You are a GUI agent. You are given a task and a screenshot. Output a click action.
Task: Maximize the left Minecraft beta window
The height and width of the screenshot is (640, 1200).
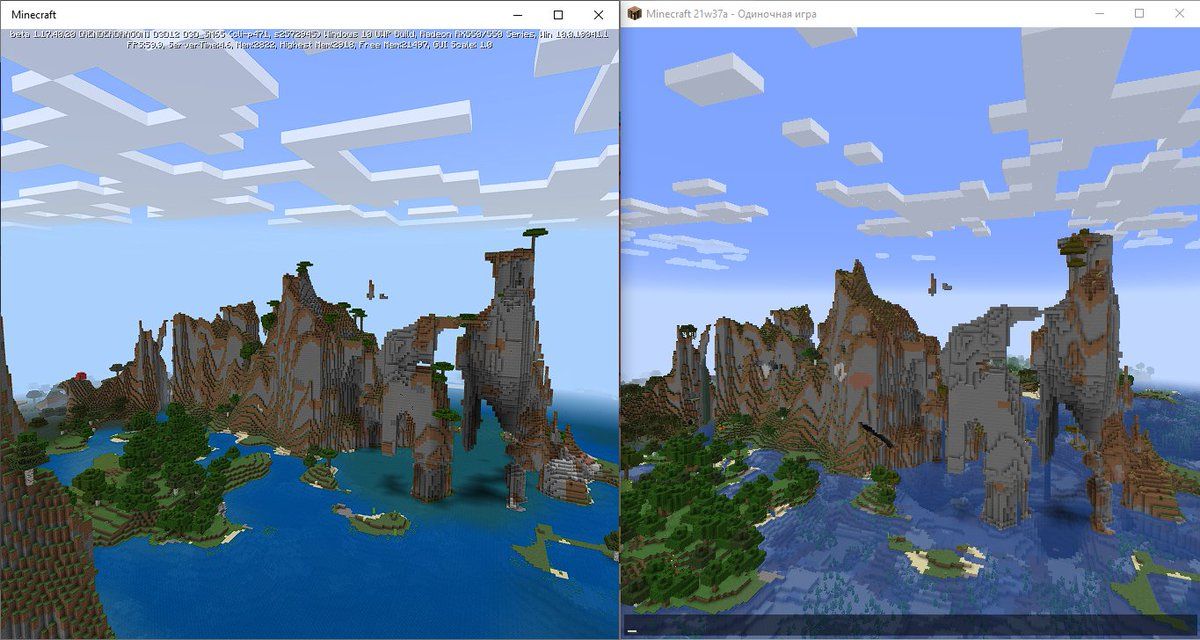(558, 15)
